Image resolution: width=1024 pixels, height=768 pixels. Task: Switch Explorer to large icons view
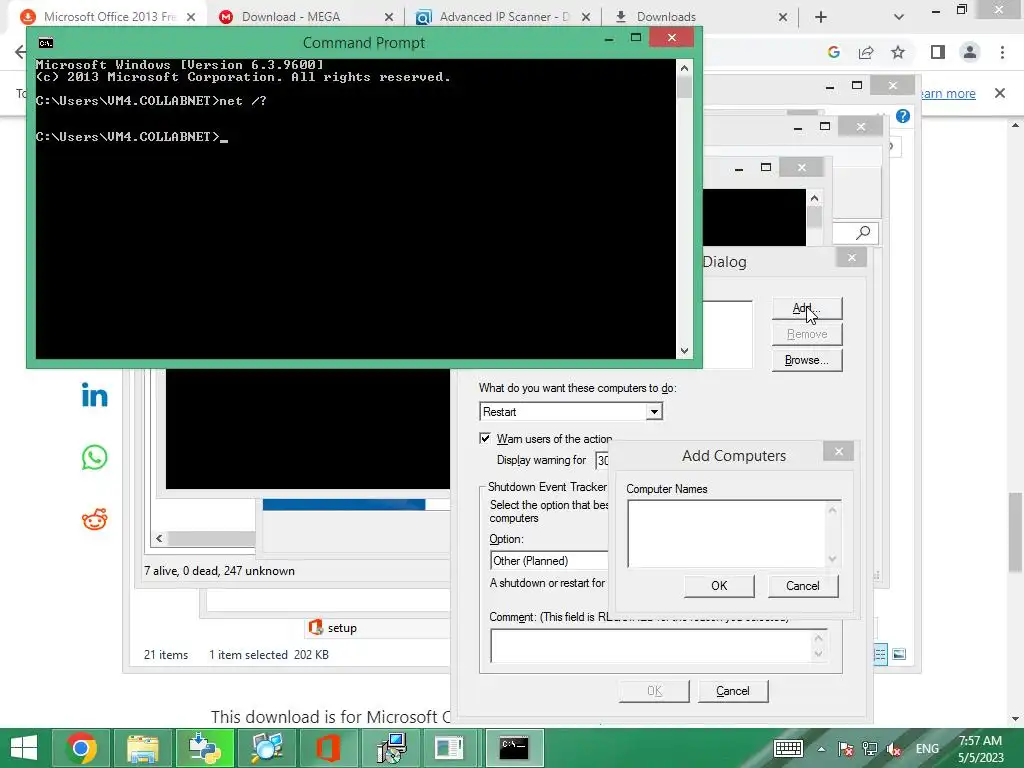899,654
